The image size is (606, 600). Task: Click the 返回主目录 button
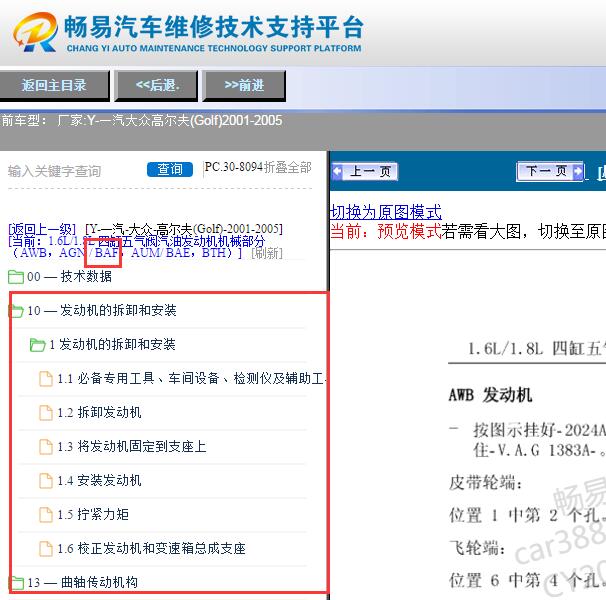(x=54, y=85)
